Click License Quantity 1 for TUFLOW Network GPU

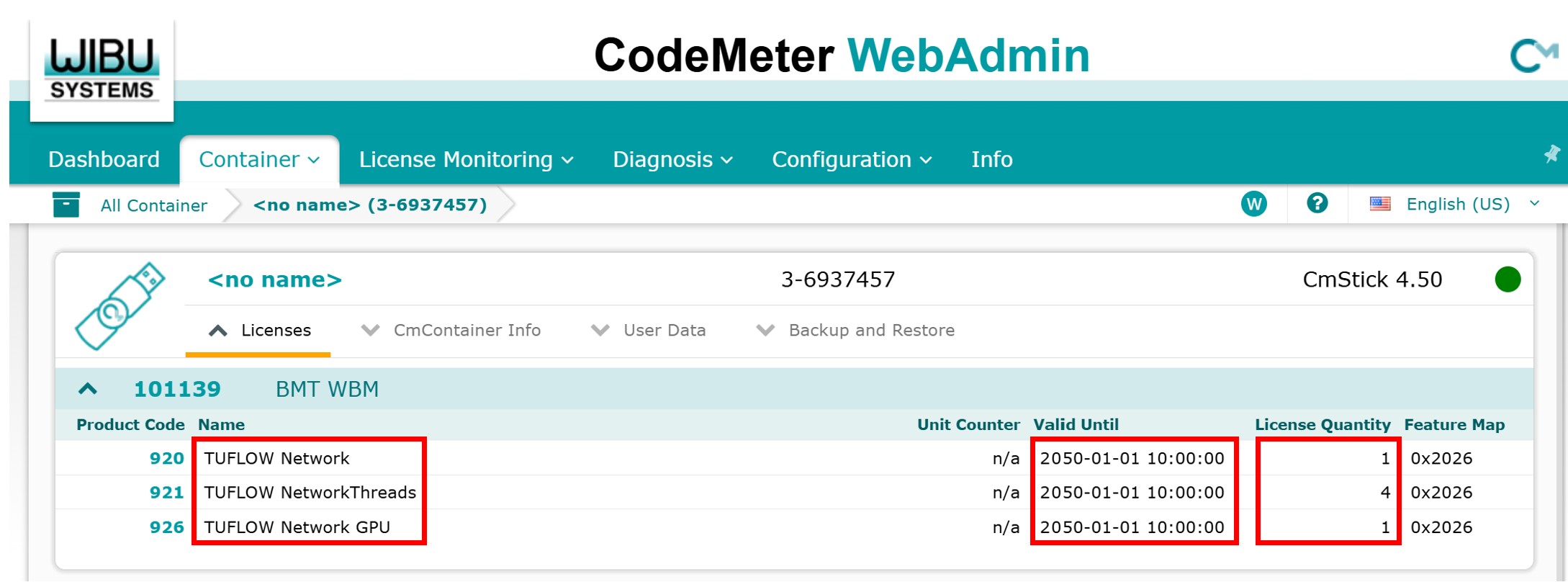point(1385,527)
